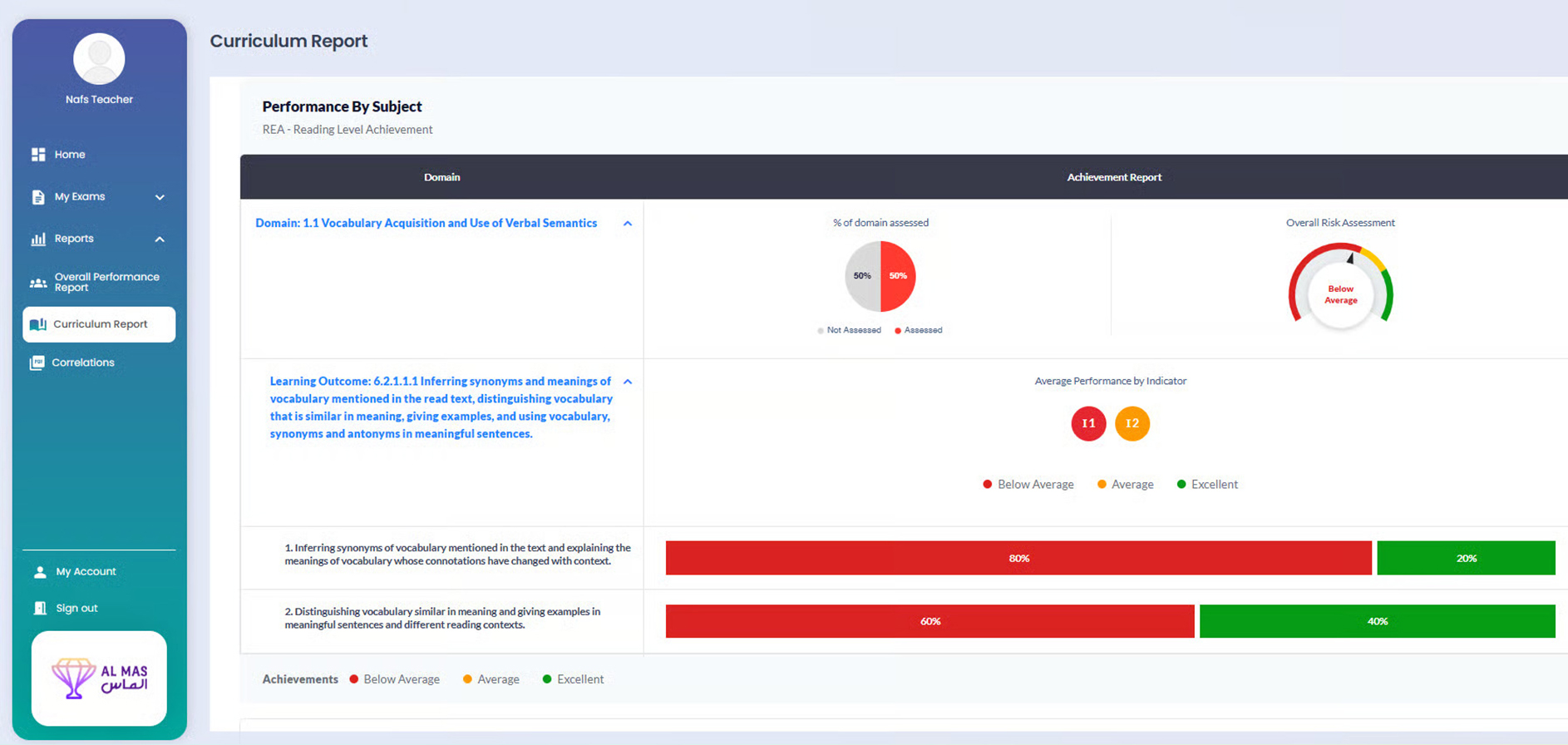Click the Domain 1.1 Vocabulary Acquisition link
The width and height of the screenshot is (1568, 745).
click(x=426, y=223)
